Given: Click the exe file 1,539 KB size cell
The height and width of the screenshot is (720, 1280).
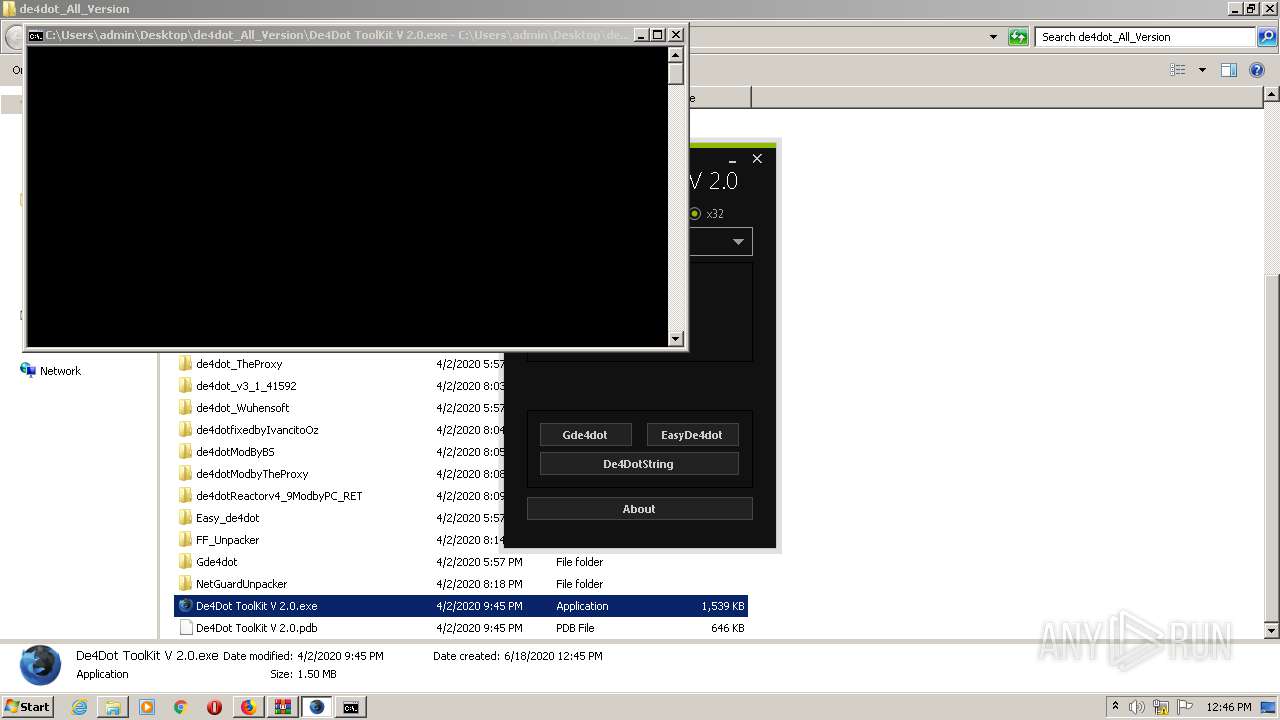Looking at the screenshot, I should pyautogui.click(x=722, y=606).
